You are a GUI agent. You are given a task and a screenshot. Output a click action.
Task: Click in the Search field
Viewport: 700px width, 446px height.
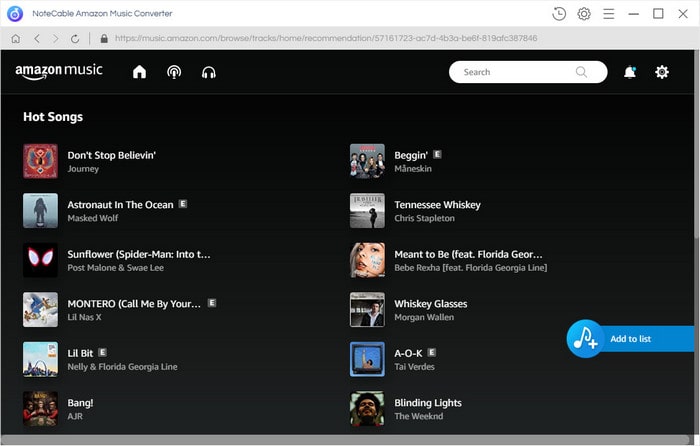pyautogui.click(x=528, y=72)
